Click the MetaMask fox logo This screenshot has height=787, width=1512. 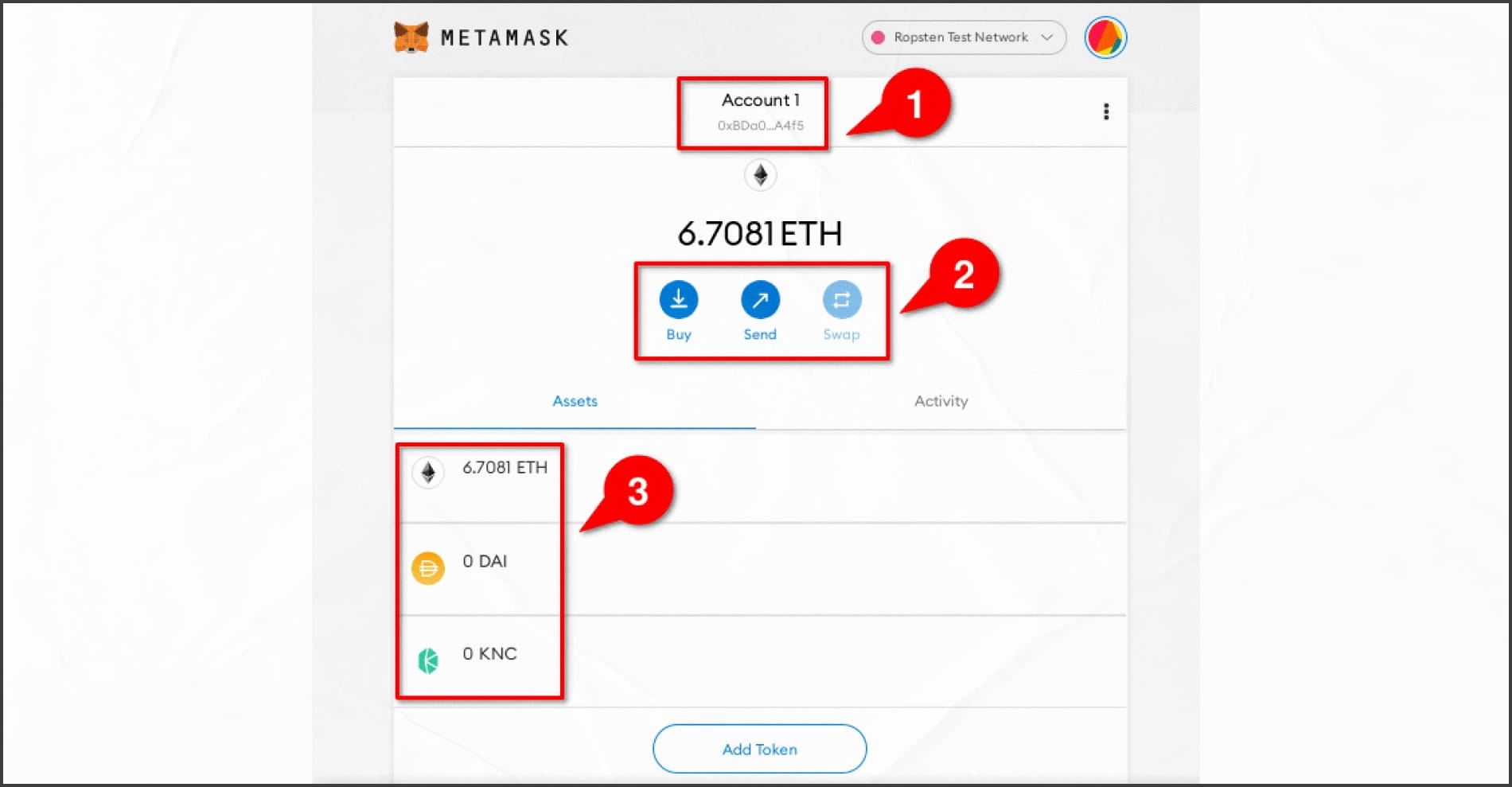pyautogui.click(x=411, y=37)
